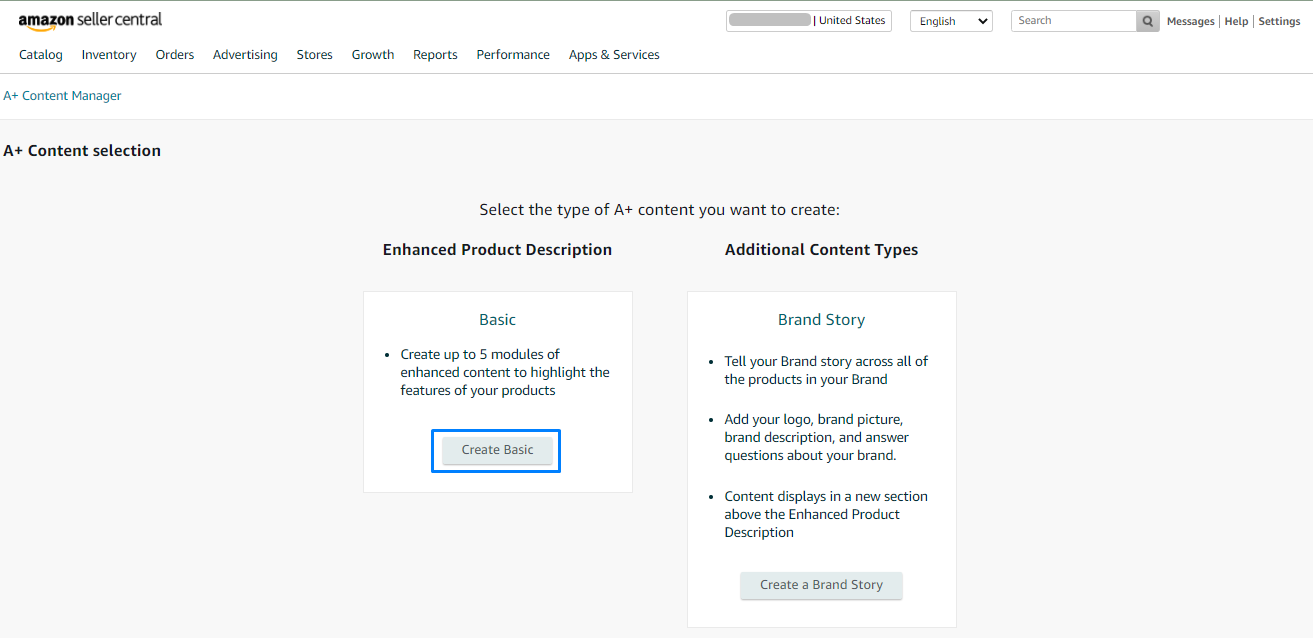Screen dimensions: 1313x638
Task: Open the Catalog menu
Action: pos(41,55)
